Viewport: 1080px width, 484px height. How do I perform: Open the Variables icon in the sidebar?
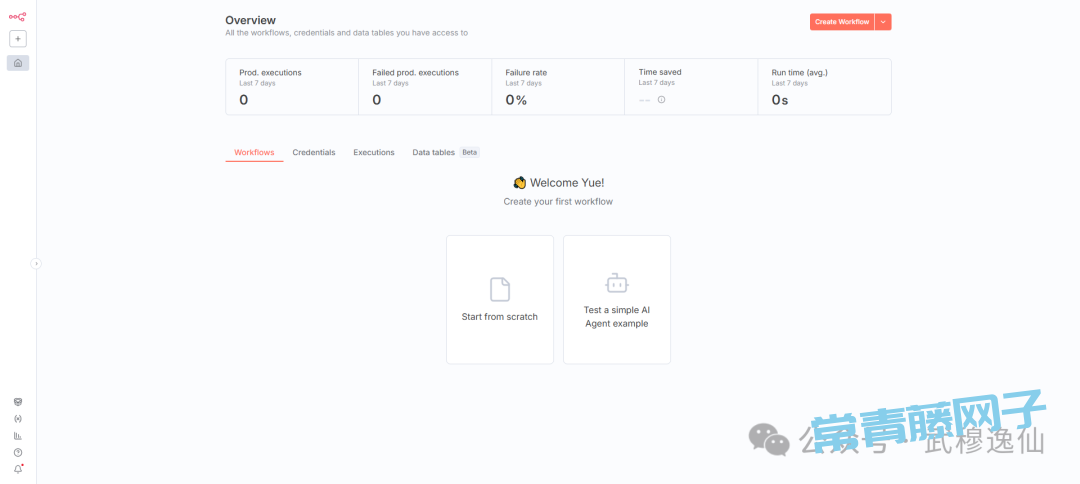(18, 419)
